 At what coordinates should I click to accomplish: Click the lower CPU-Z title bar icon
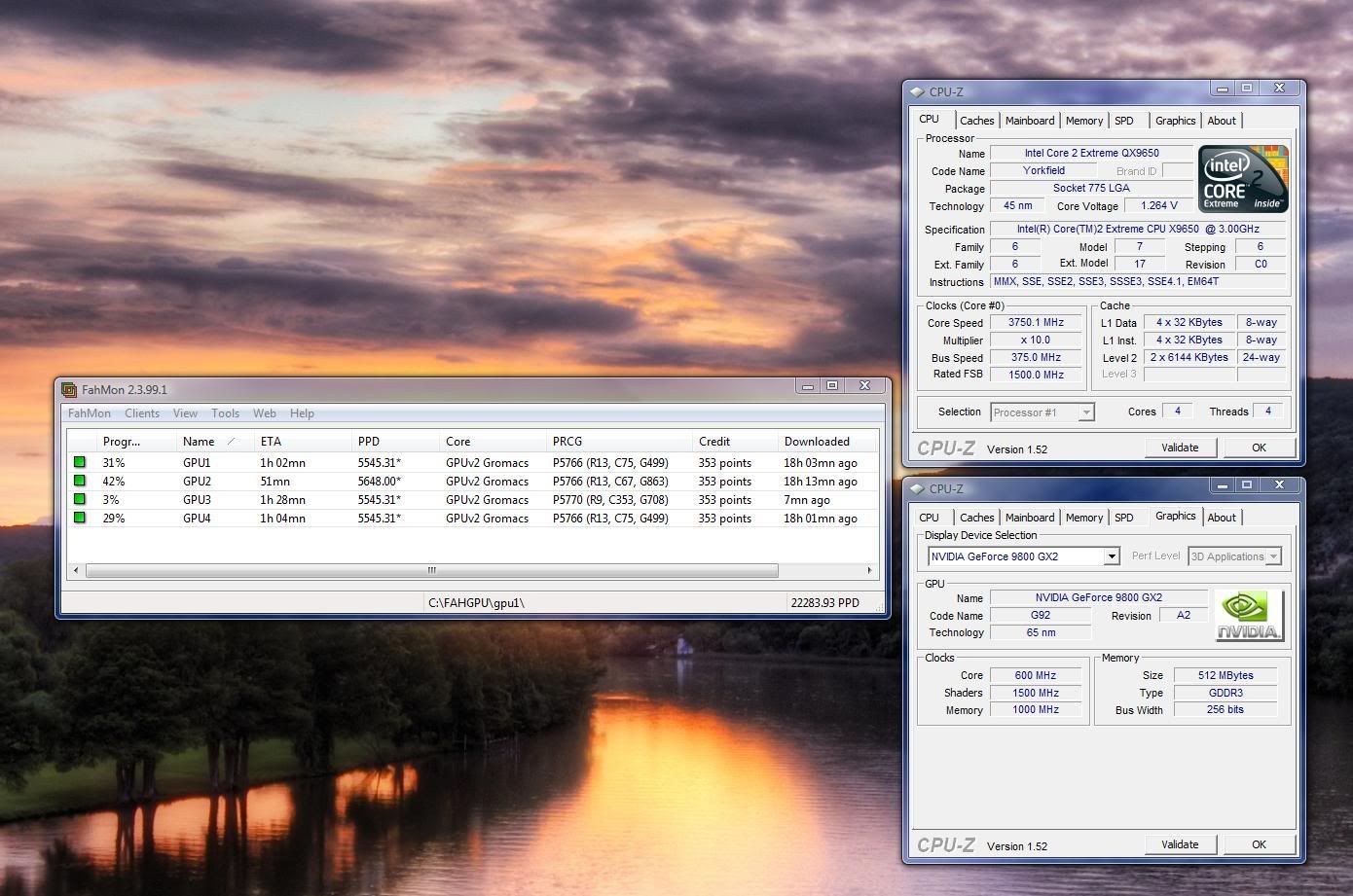(x=917, y=489)
